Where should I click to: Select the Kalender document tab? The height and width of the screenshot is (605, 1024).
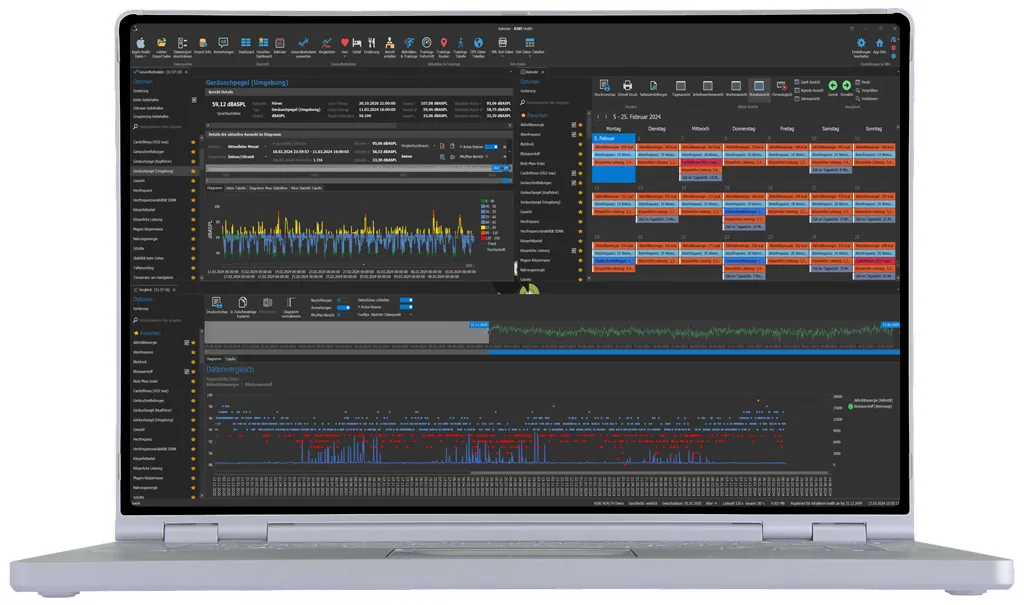(x=532, y=73)
